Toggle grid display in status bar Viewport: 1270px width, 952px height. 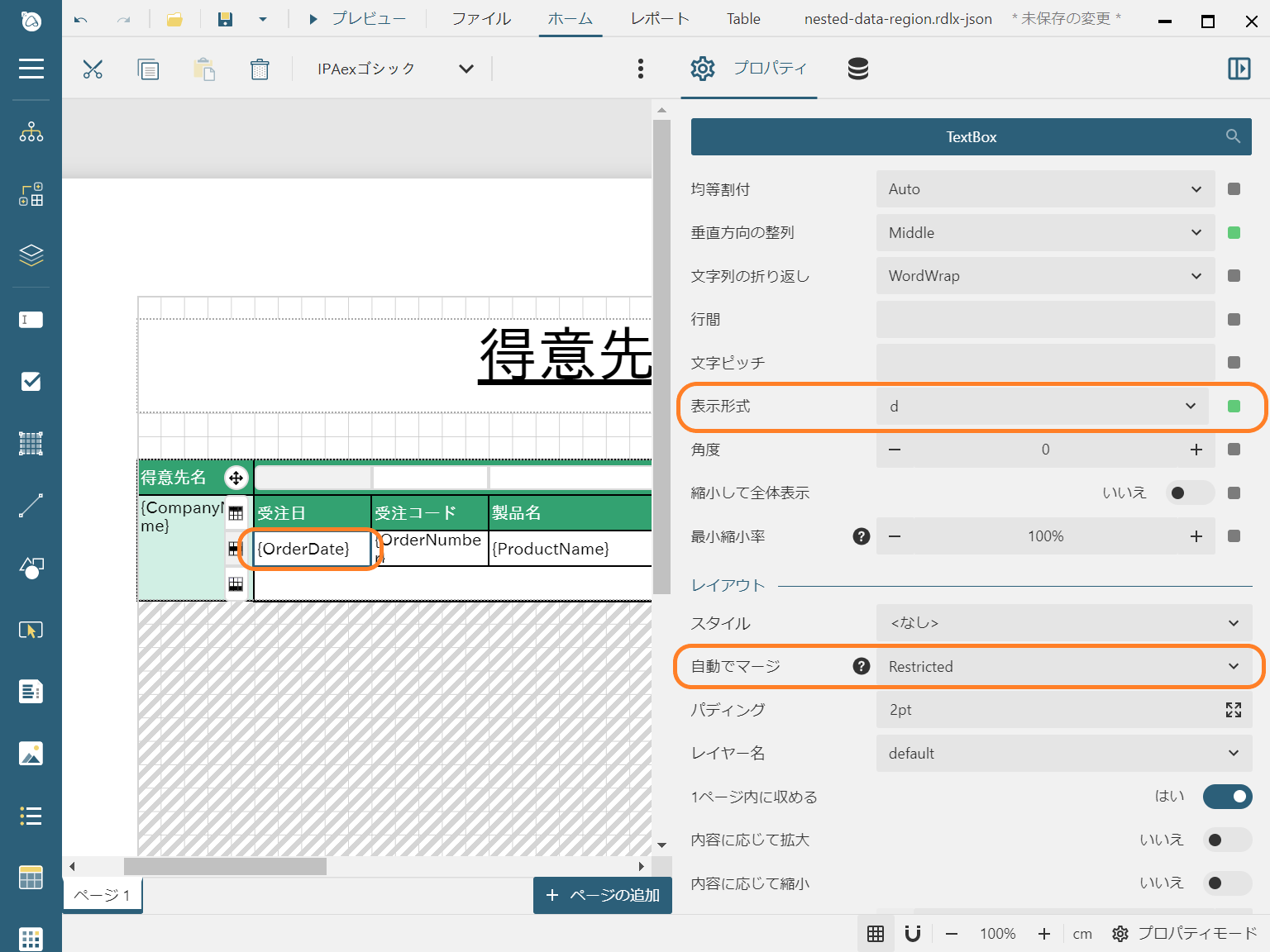tap(876, 934)
